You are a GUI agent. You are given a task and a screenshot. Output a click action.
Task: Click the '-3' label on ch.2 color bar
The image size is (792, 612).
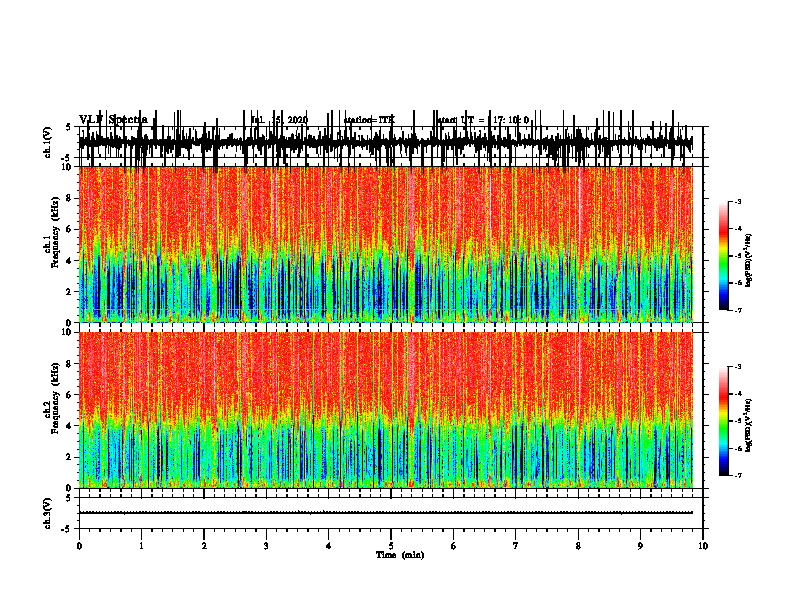click(737, 367)
